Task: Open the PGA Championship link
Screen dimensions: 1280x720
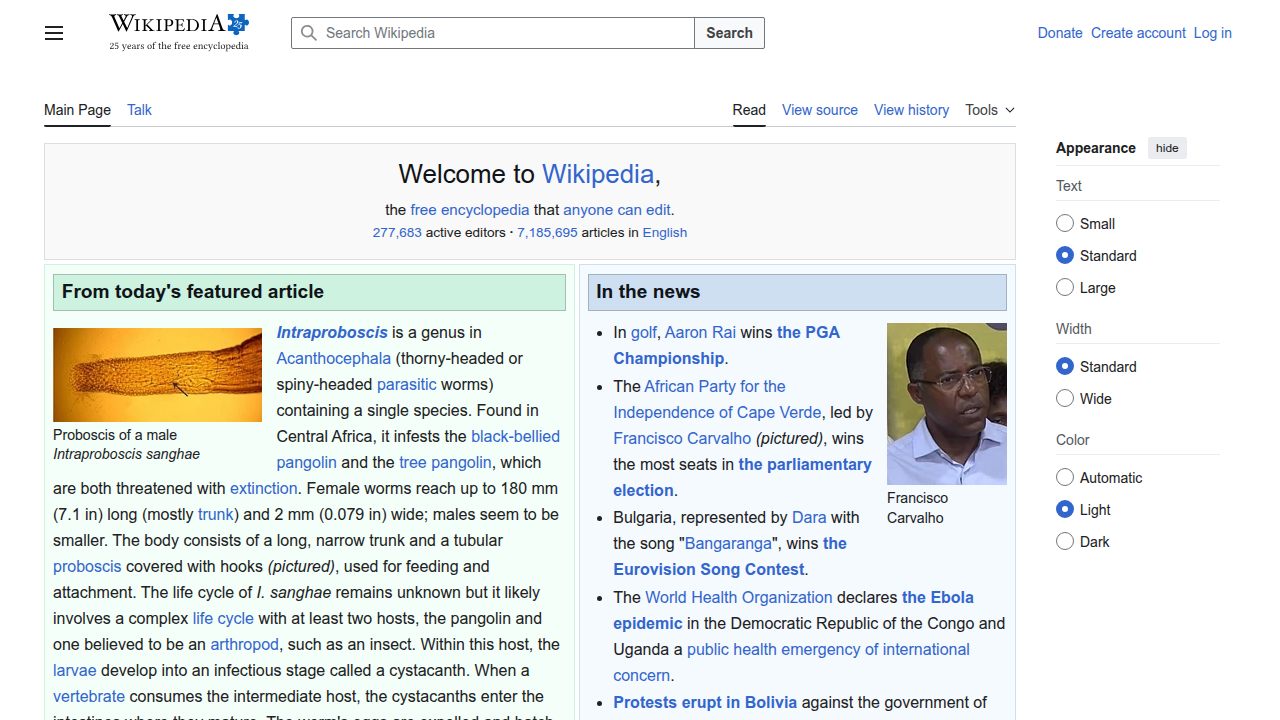Action: pyautogui.click(x=727, y=345)
